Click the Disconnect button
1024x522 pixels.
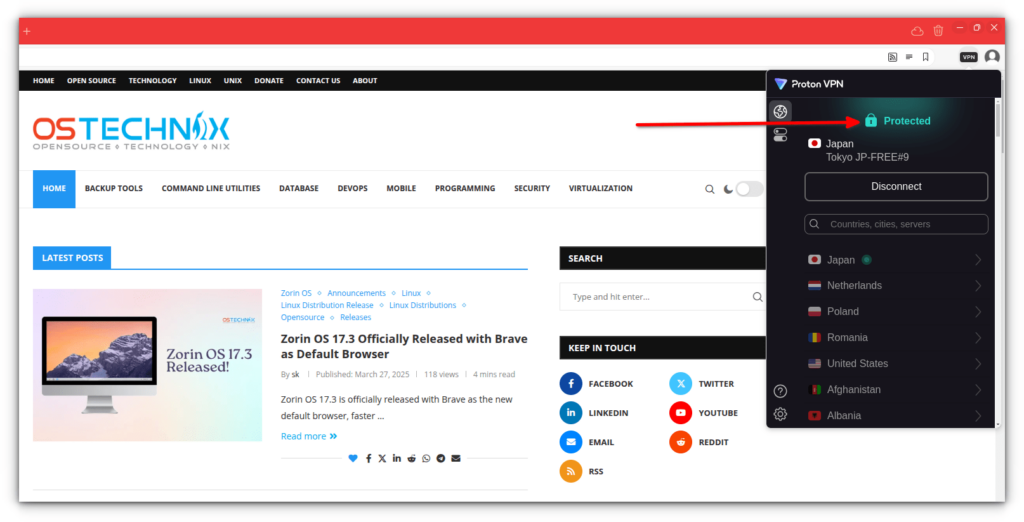(896, 187)
